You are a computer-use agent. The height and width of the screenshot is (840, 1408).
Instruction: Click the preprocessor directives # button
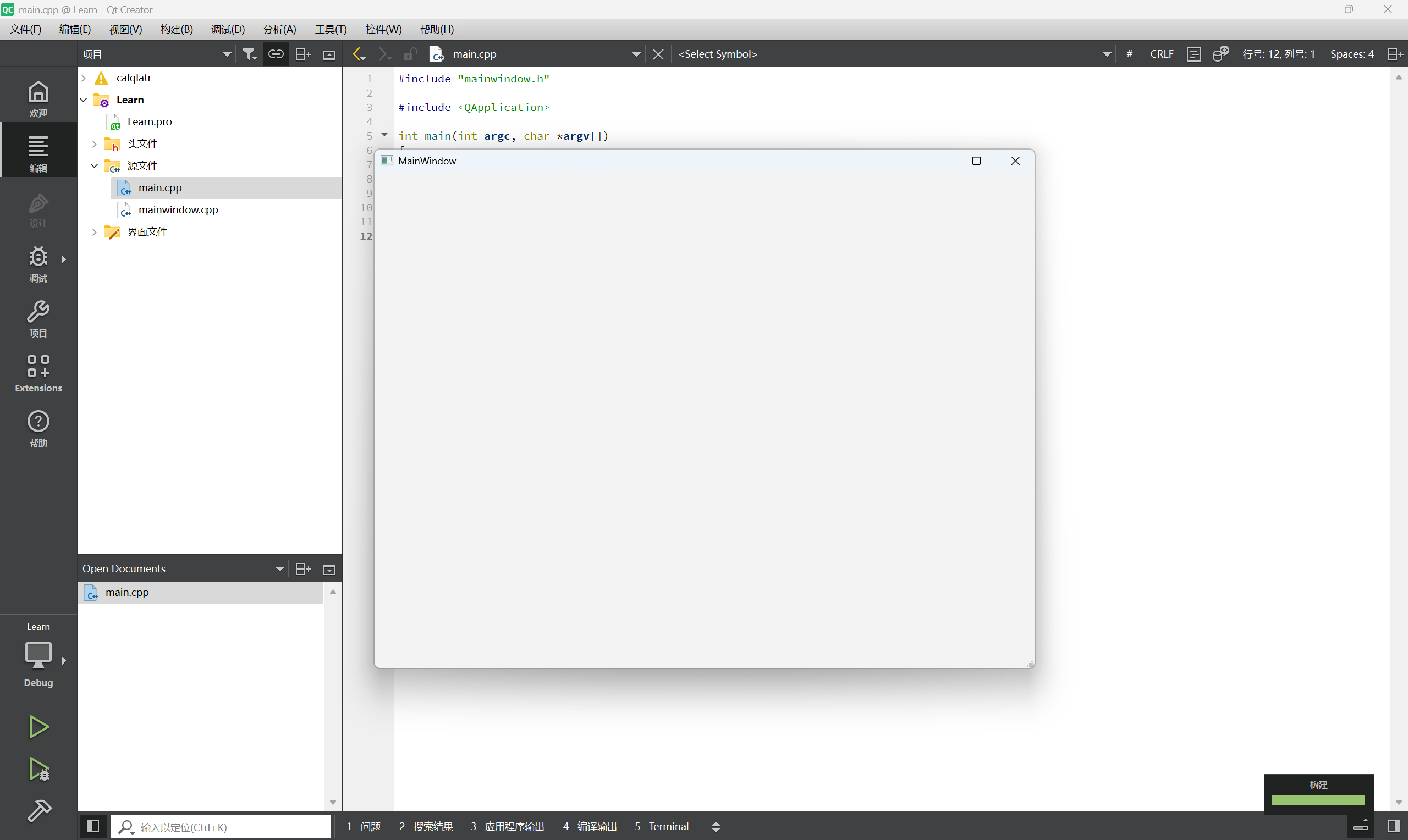[x=1130, y=54]
